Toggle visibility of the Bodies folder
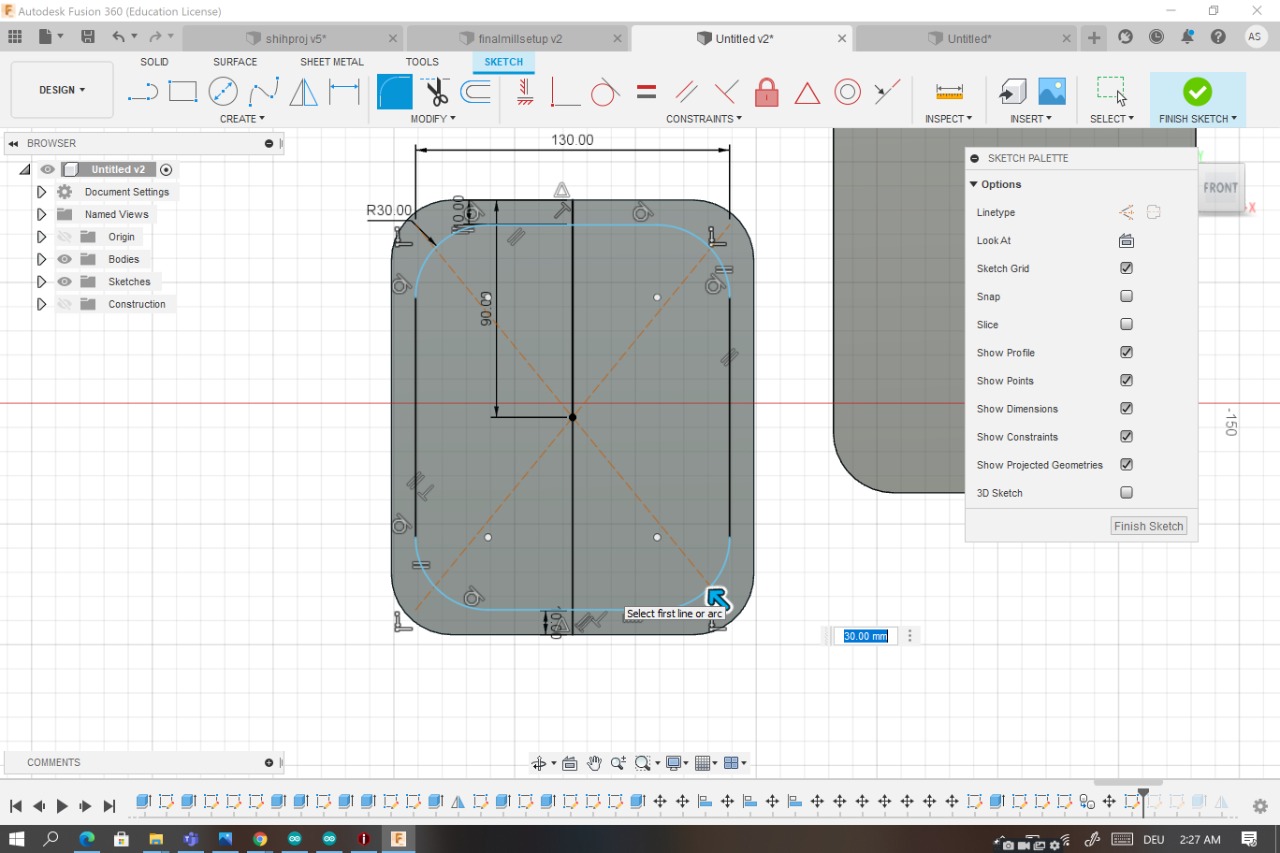Image resolution: width=1280 pixels, height=853 pixels. [65, 259]
